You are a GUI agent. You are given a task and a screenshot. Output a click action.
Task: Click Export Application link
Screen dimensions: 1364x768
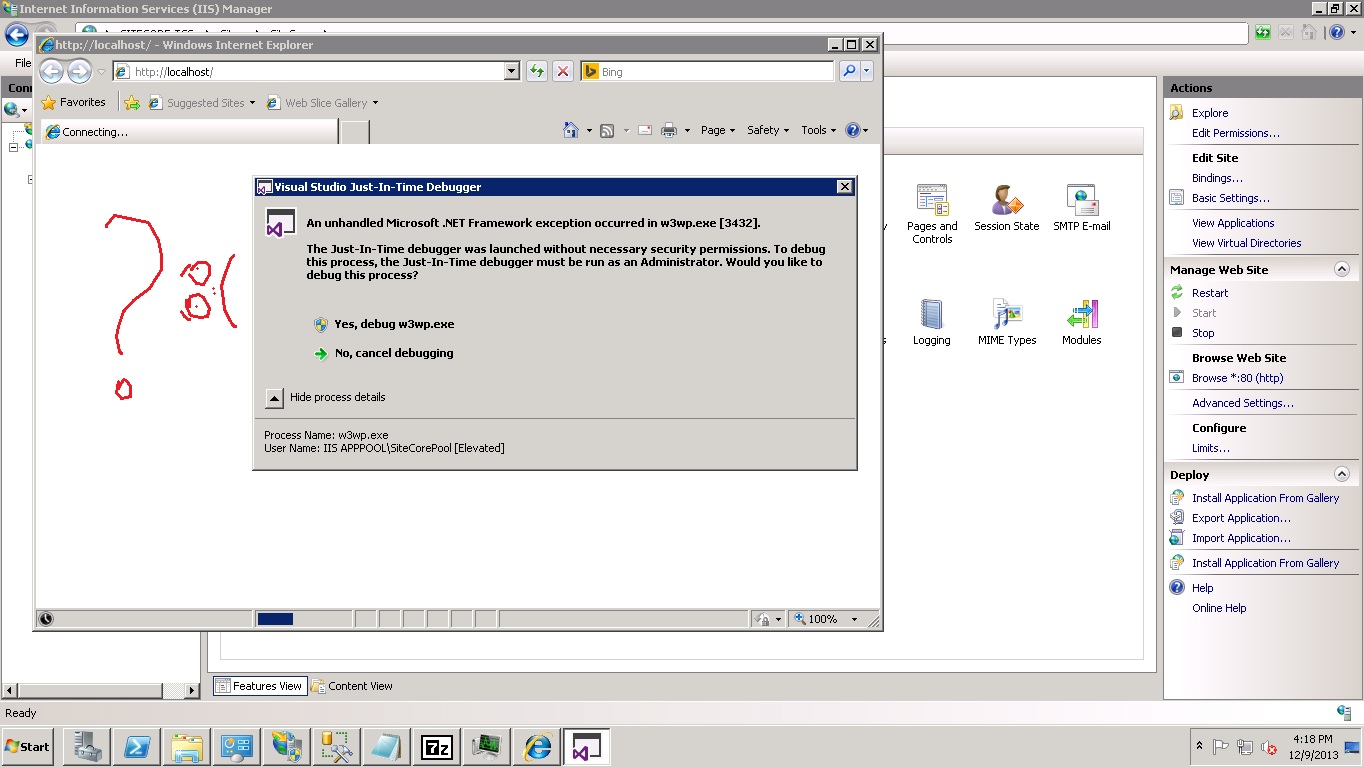coord(1241,518)
